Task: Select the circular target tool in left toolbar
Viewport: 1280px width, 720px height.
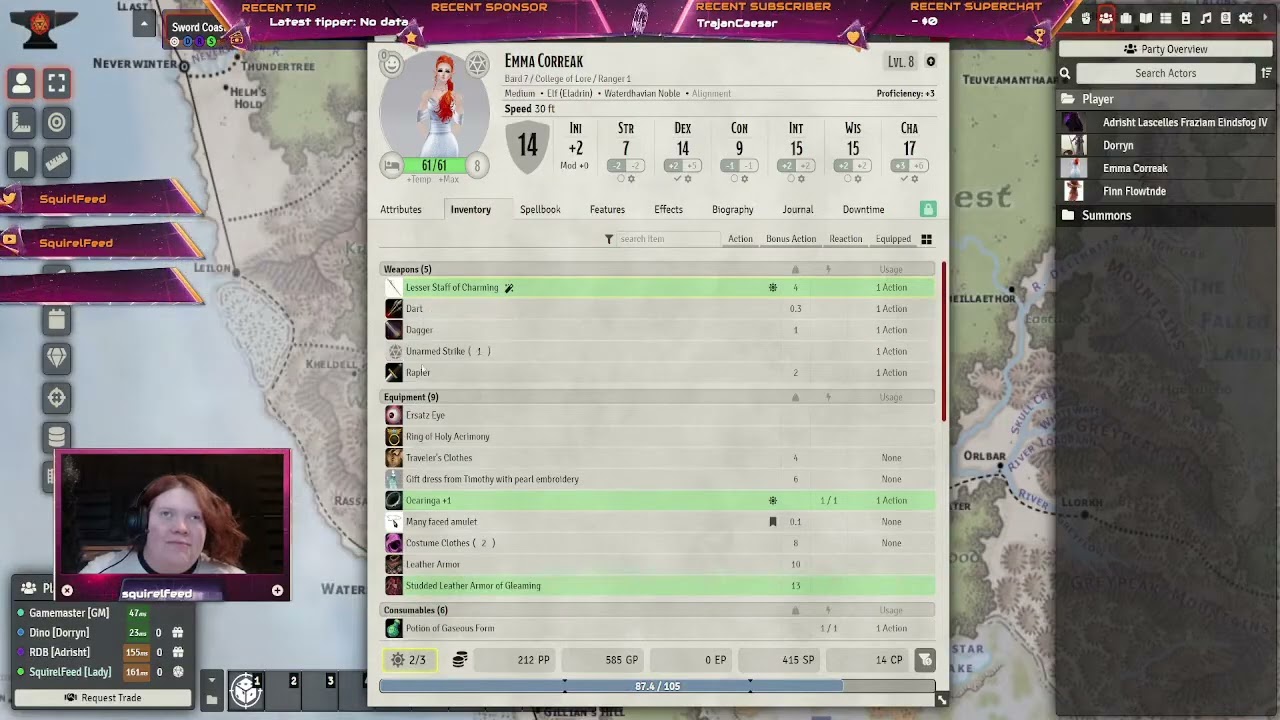Action: 57,123
